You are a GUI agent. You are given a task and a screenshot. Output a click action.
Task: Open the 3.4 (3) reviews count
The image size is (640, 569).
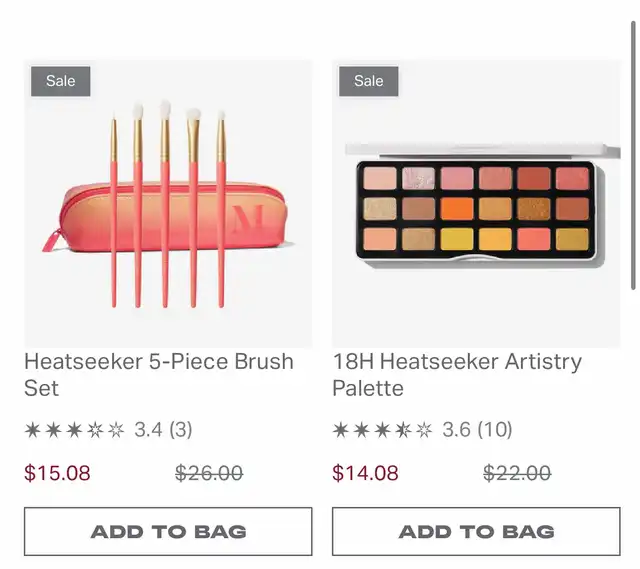click(163, 430)
